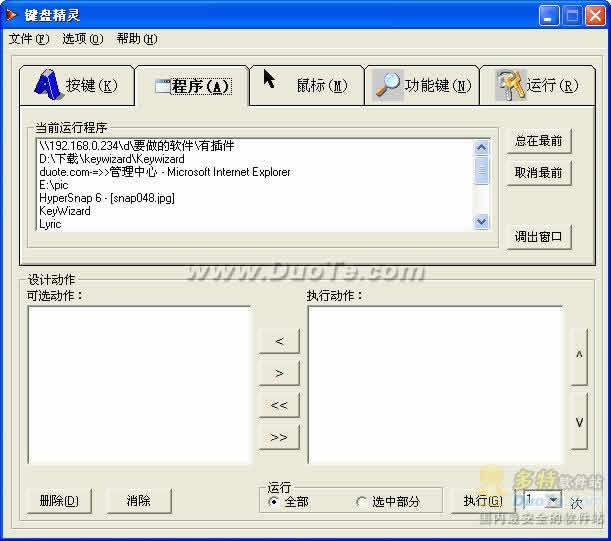Click the 执行(G) button
The width and height of the screenshot is (611, 541).
pos(482,501)
